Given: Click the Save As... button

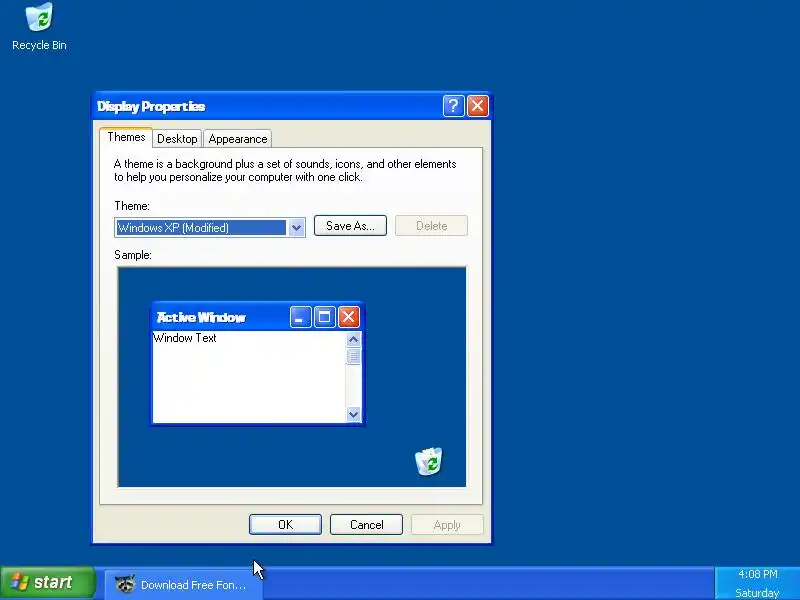Looking at the screenshot, I should [x=350, y=226].
